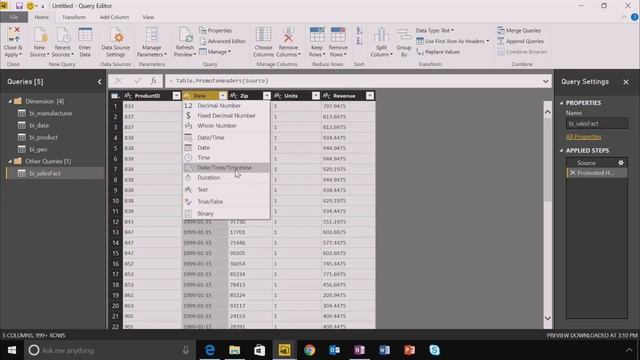Open Skype from the taskbar
The height and width of the screenshot is (360, 640).
point(434,350)
